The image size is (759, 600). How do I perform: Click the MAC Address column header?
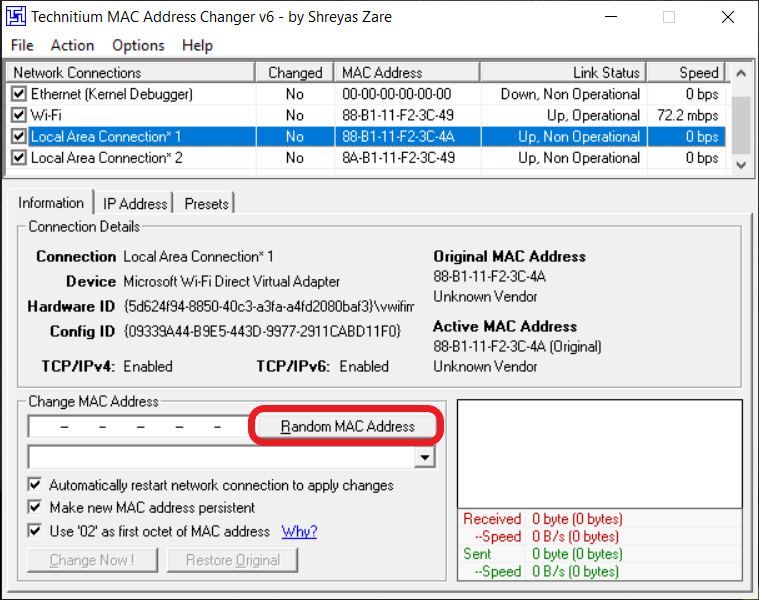tap(407, 73)
